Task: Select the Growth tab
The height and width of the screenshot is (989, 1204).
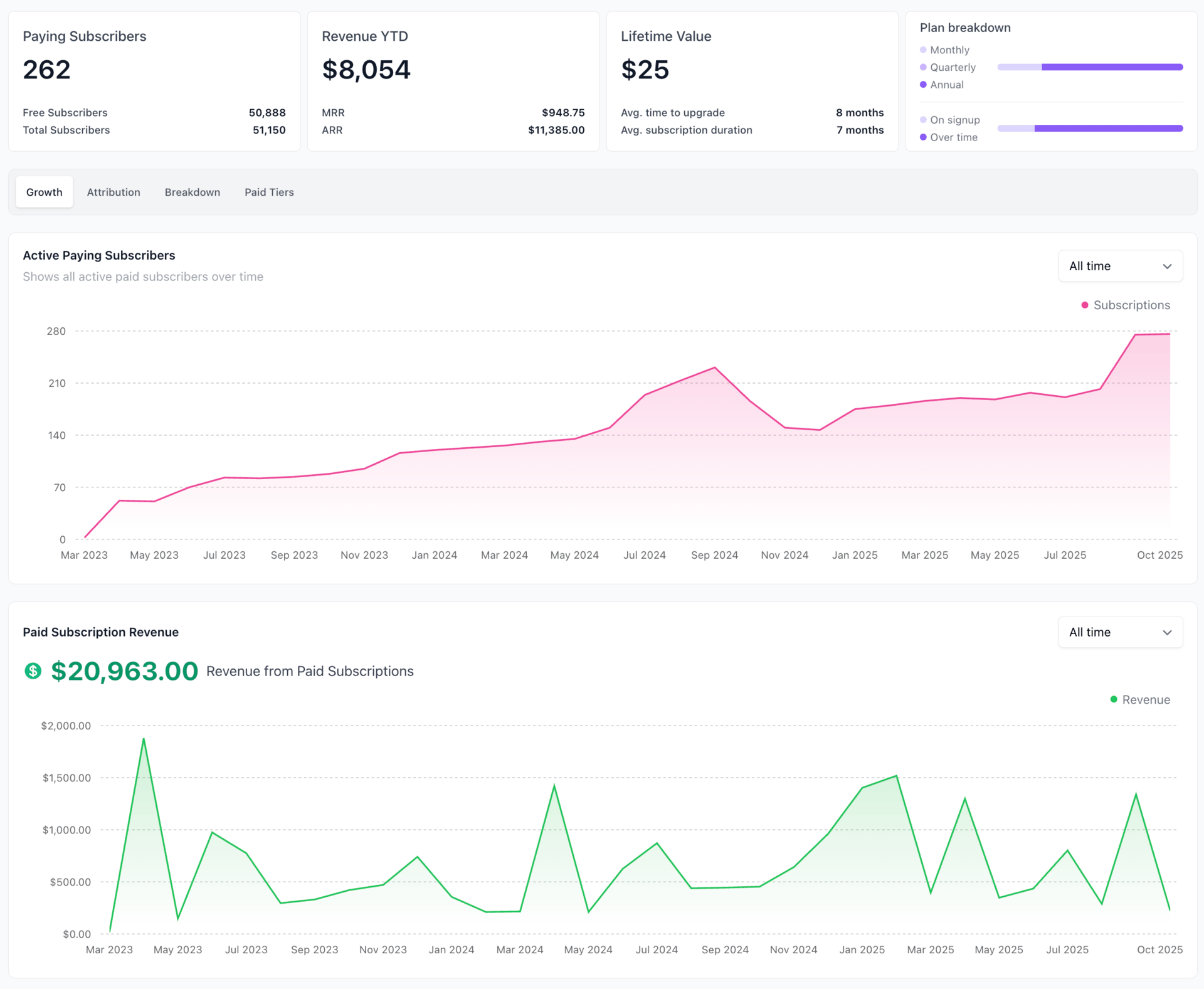Action: pos(45,193)
